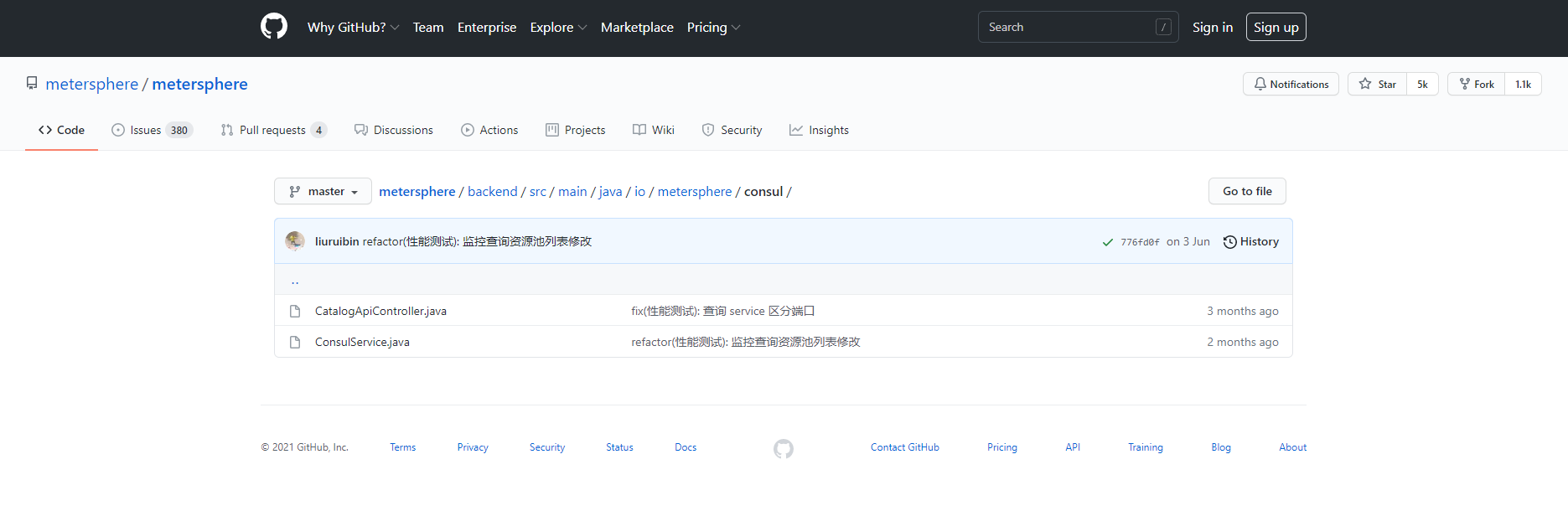The height and width of the screenshot is (511, 1568).
Task: Click the Sign up button
Action: [1276, 27]
